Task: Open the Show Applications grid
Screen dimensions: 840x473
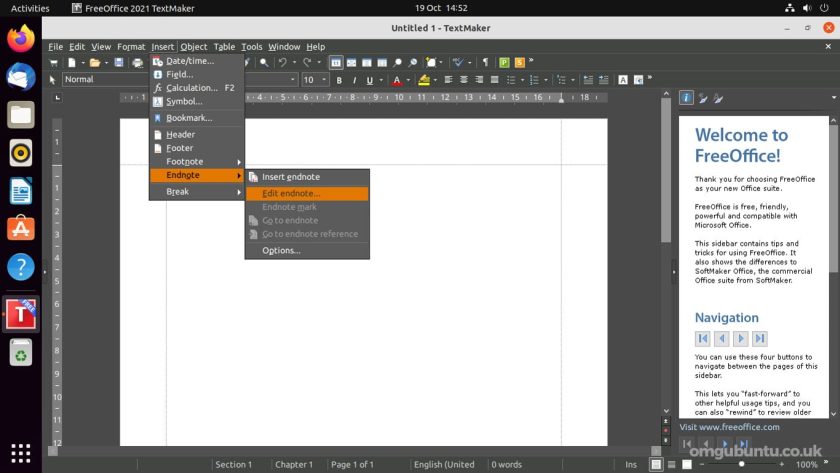Action: [20, 453]
